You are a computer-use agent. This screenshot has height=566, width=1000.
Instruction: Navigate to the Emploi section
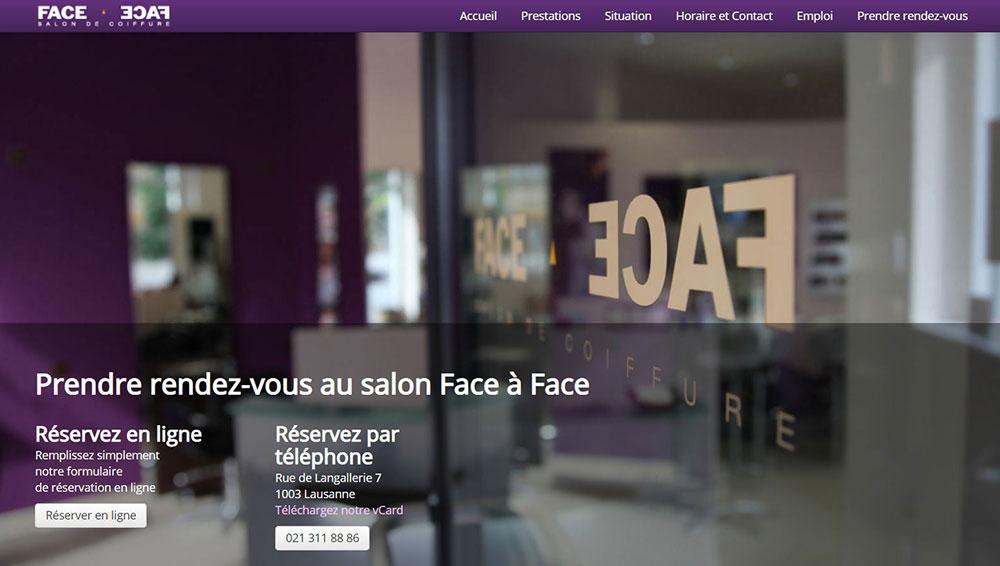coord(814,16)
